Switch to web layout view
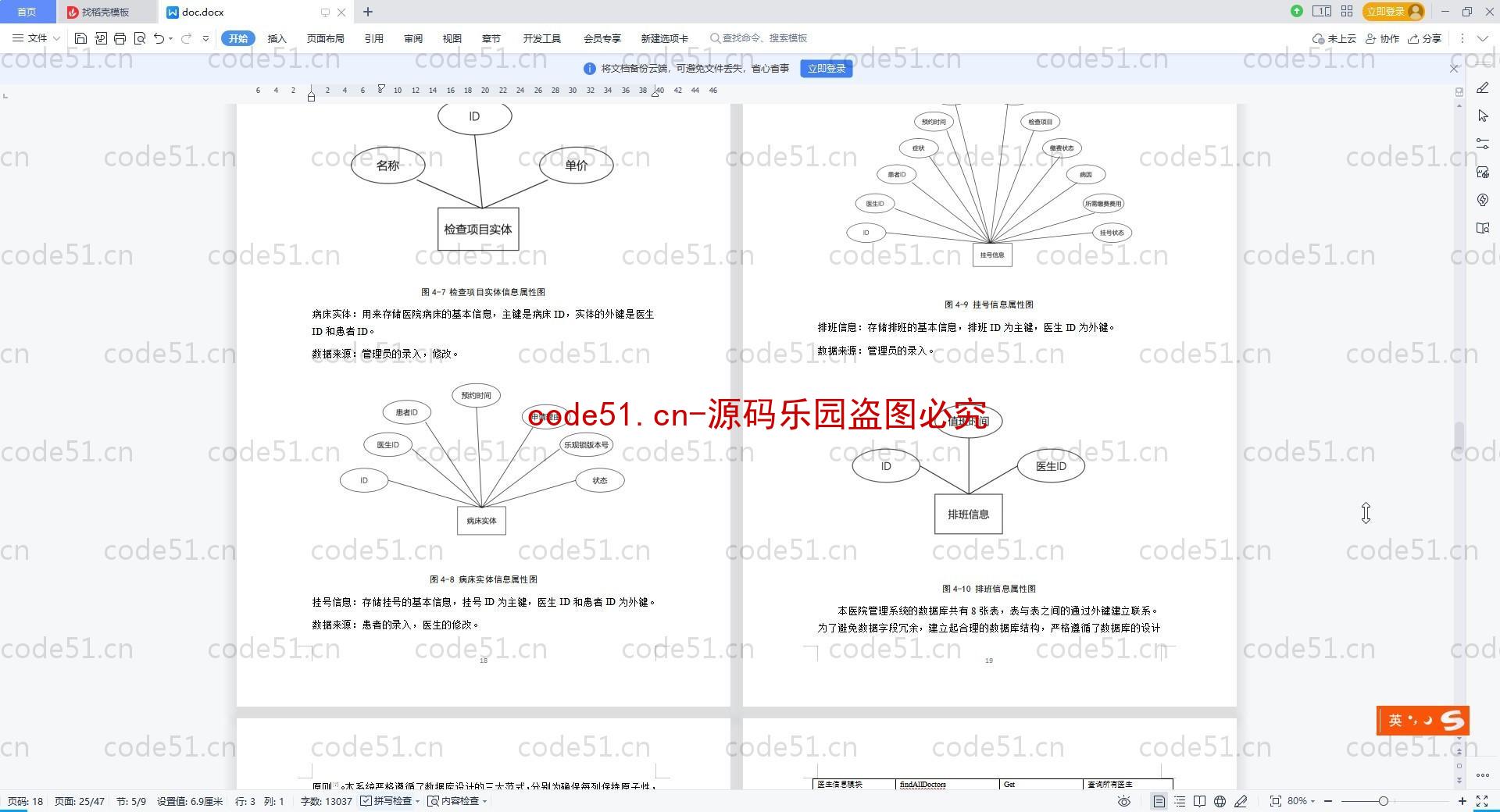This screenshot has height=812, width=1500. tap(1220, 801)
